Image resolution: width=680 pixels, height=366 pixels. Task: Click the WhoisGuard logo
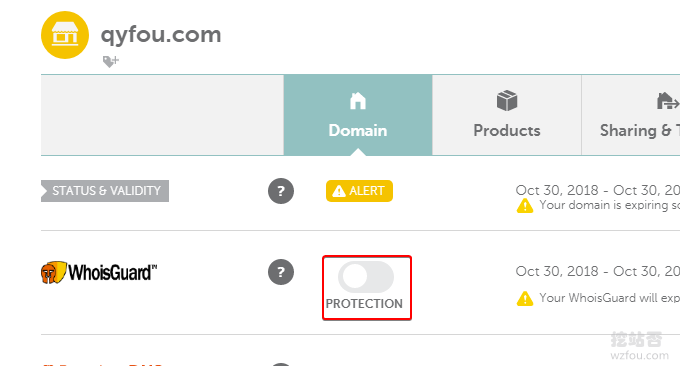point(99,272)
